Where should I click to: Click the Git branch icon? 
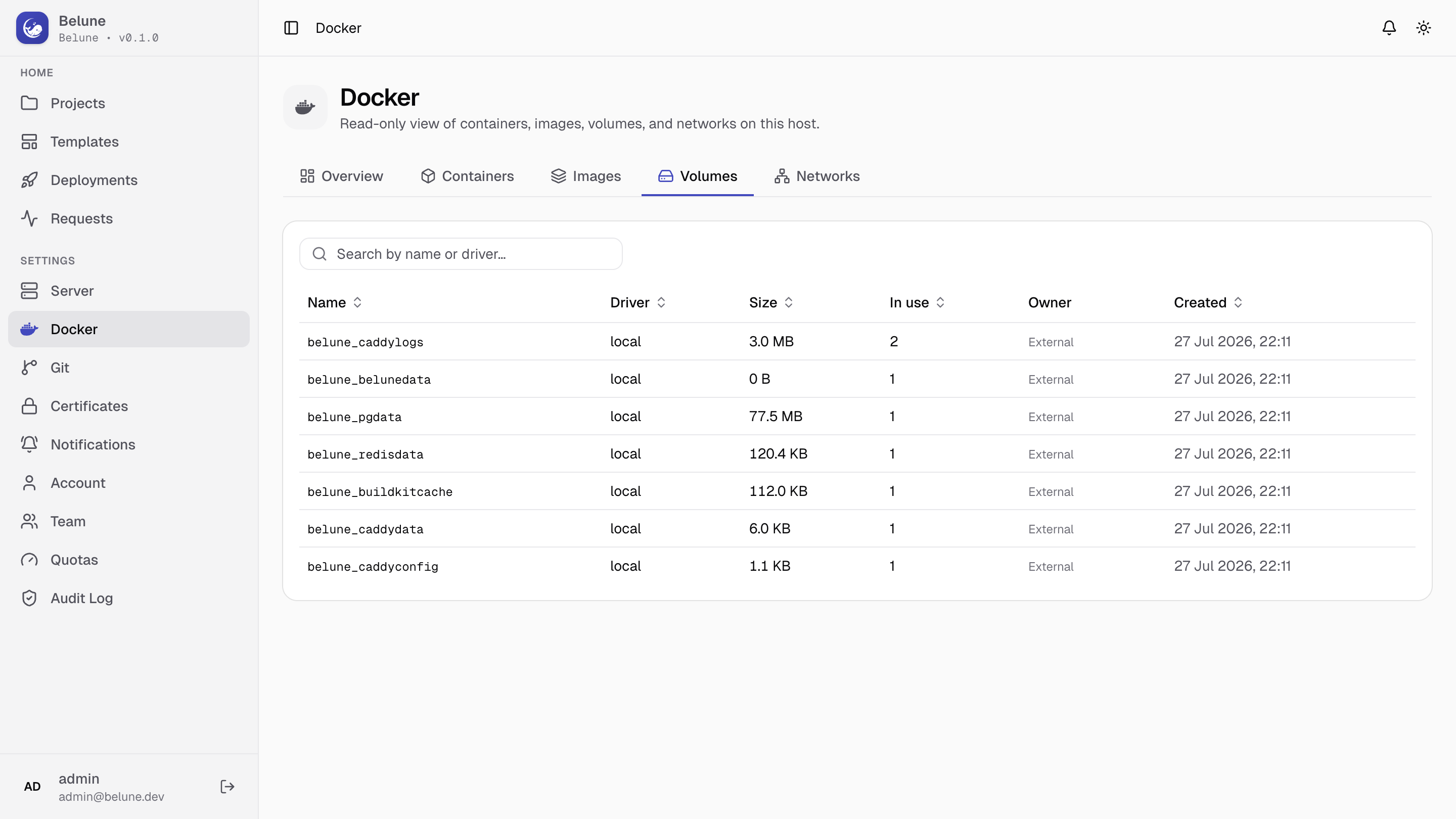point(29,368)
